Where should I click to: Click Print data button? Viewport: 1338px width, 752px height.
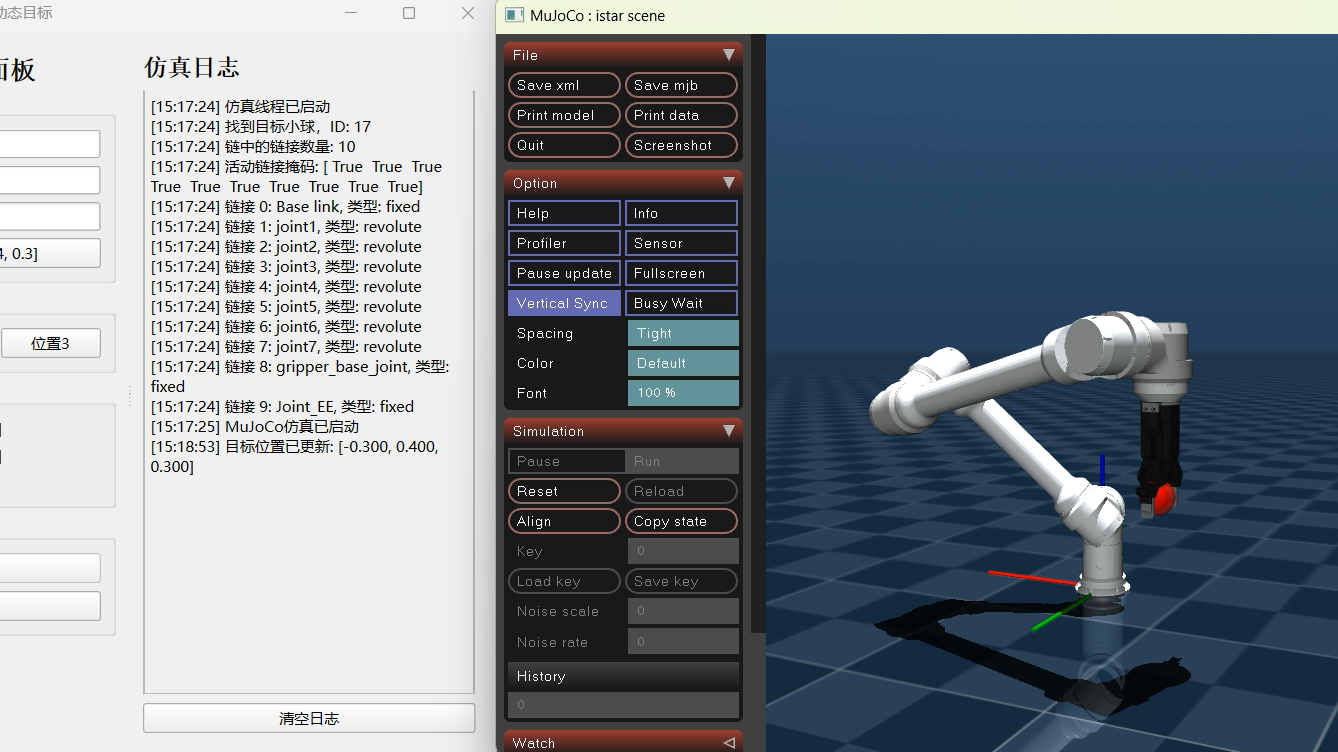pos(681,115)
